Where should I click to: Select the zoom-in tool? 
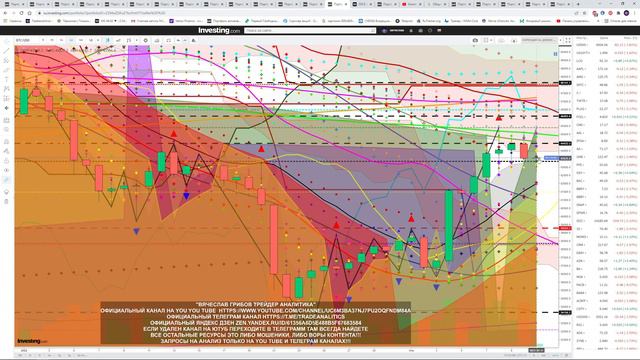7,130
